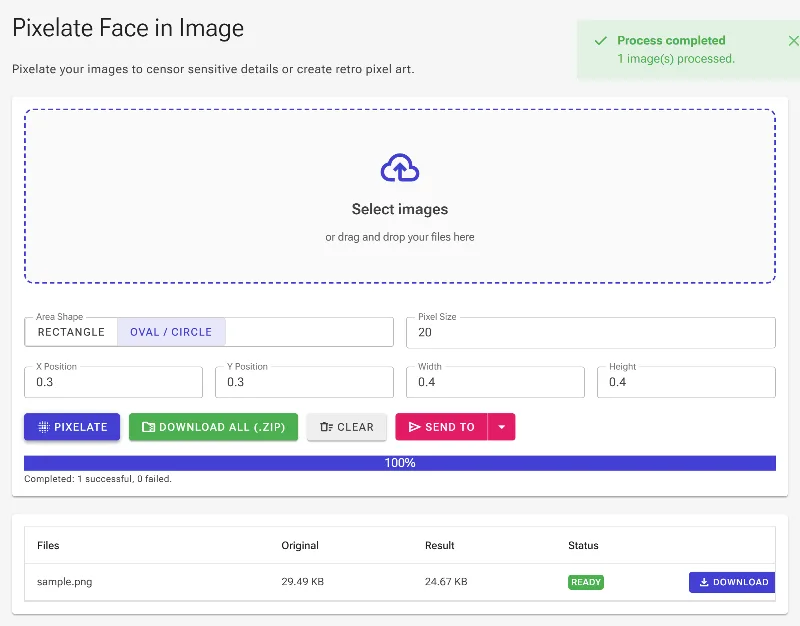
Task: Click the cloud upload icon
Action: (399, 168)
